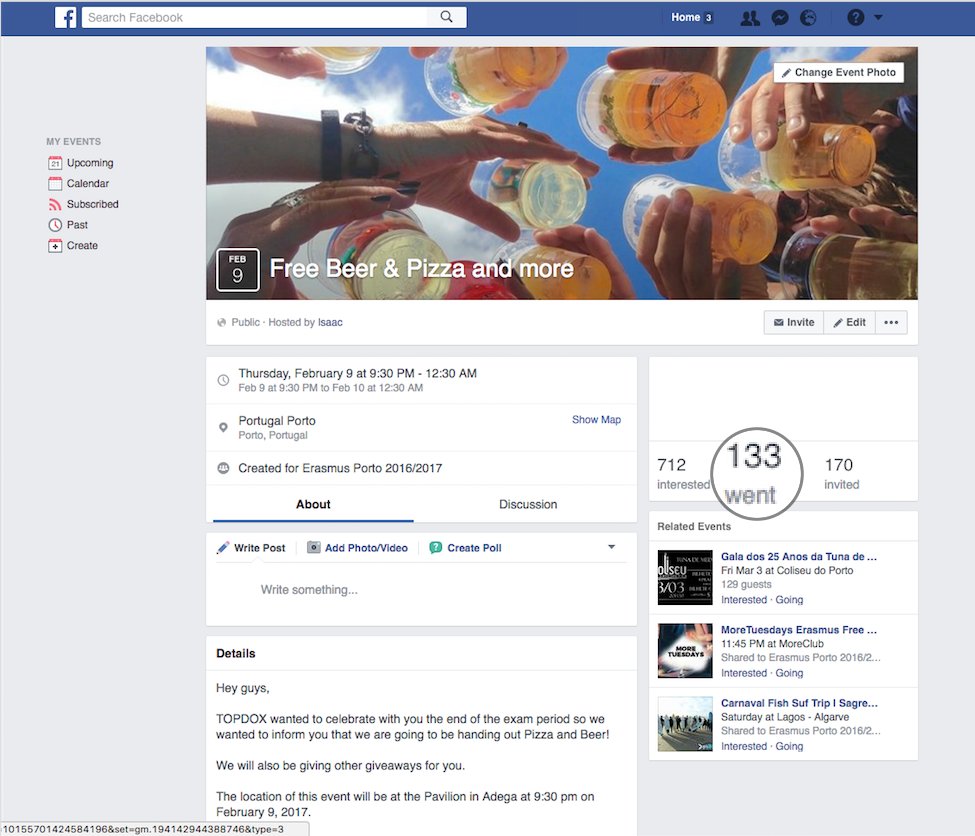
Task: Click Shared to Erasmus Porto under MoreTuesdays
Action: coord(801,658)
